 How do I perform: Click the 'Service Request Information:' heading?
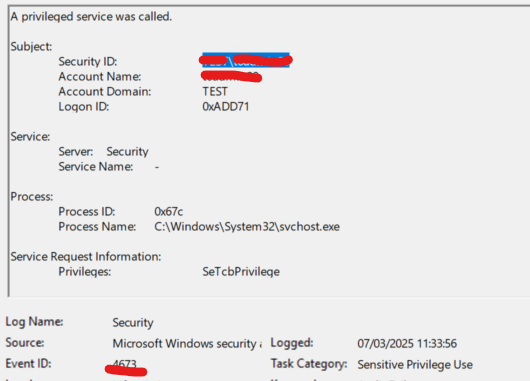pos(86,257)
